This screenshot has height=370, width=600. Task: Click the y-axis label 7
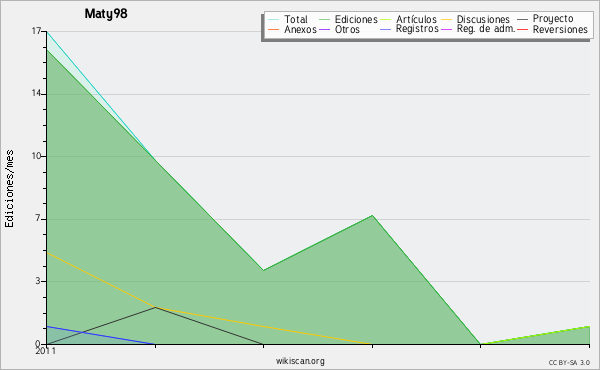coord(38,218)
